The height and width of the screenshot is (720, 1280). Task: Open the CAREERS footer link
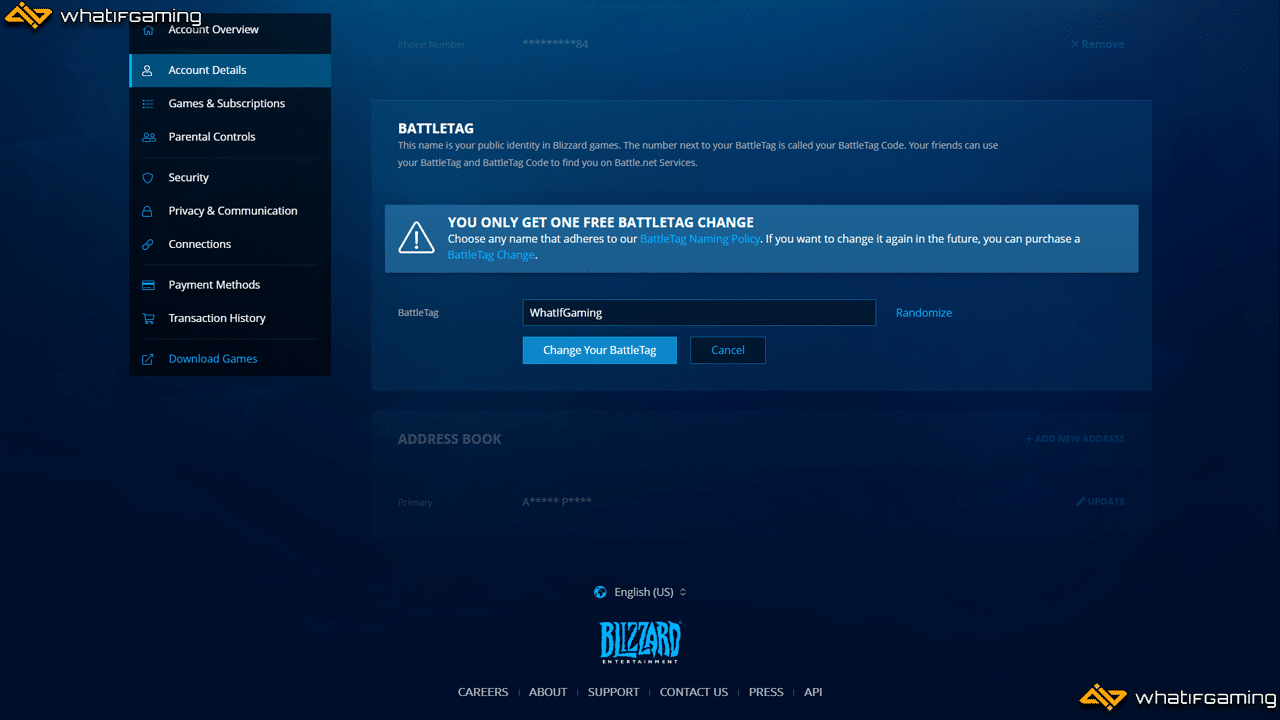pos(483,692)
